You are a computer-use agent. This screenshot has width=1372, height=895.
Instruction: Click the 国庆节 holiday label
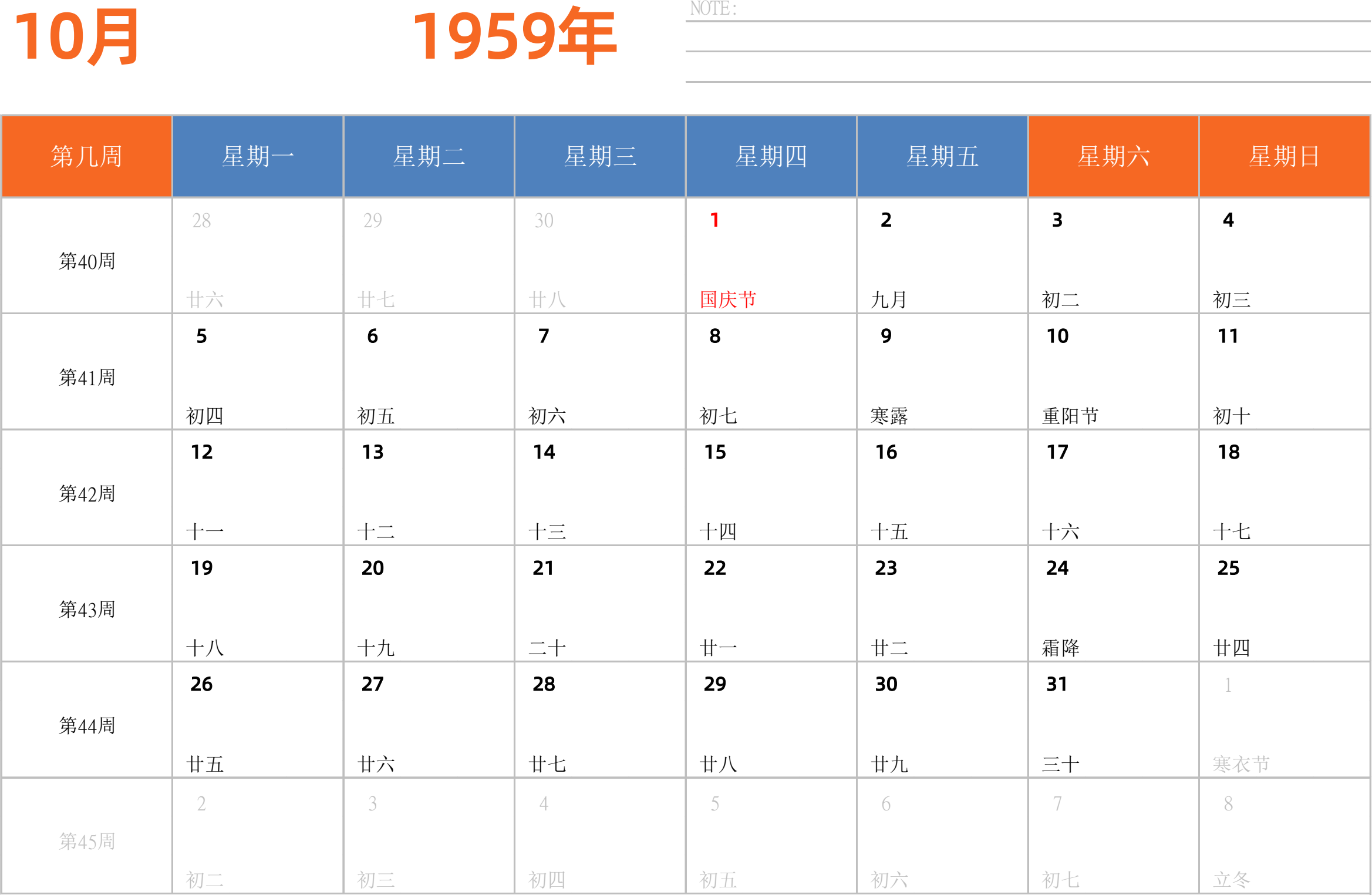[x=728, y=300]
